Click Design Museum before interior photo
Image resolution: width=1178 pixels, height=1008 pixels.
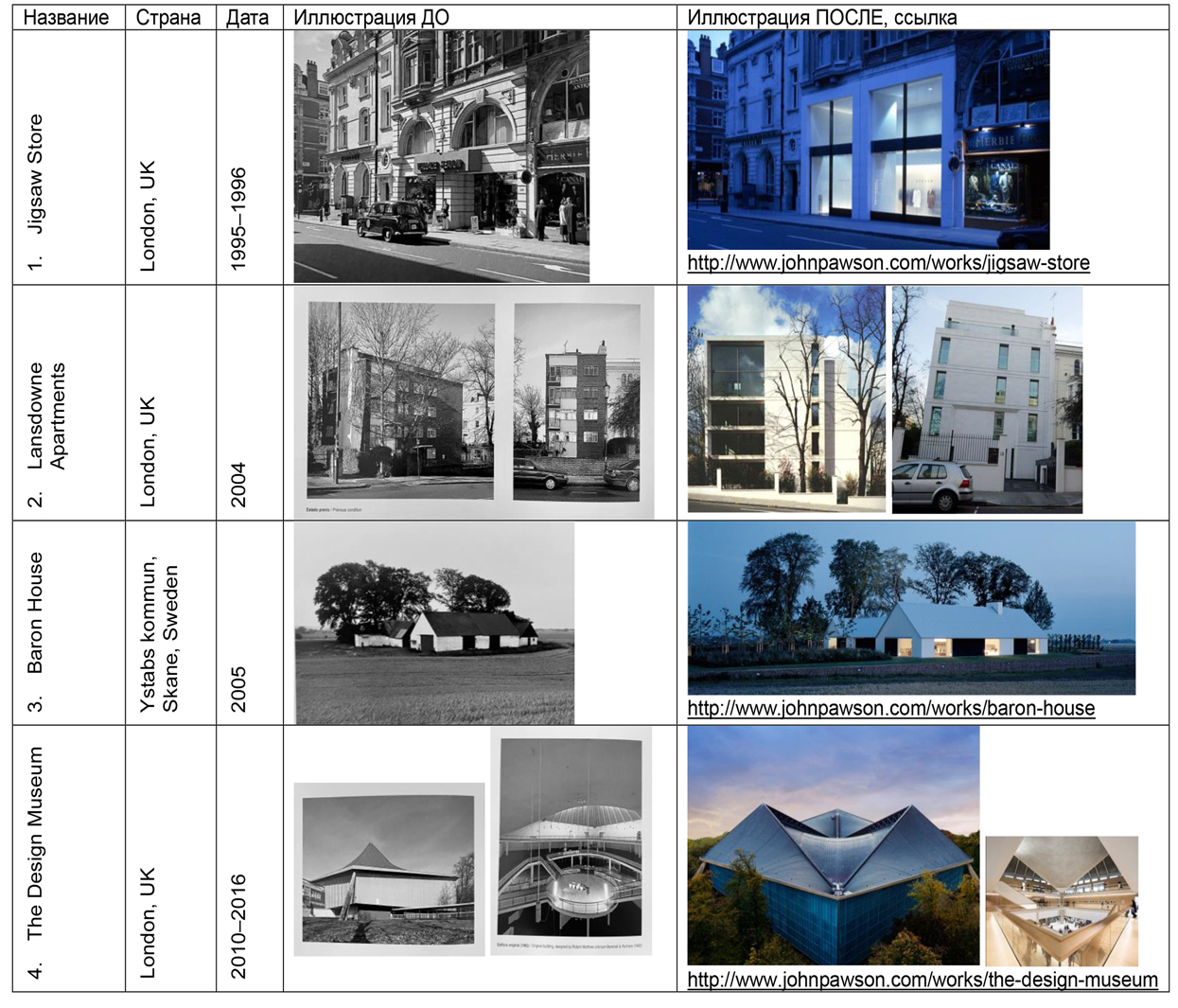(x=571, y=840)
